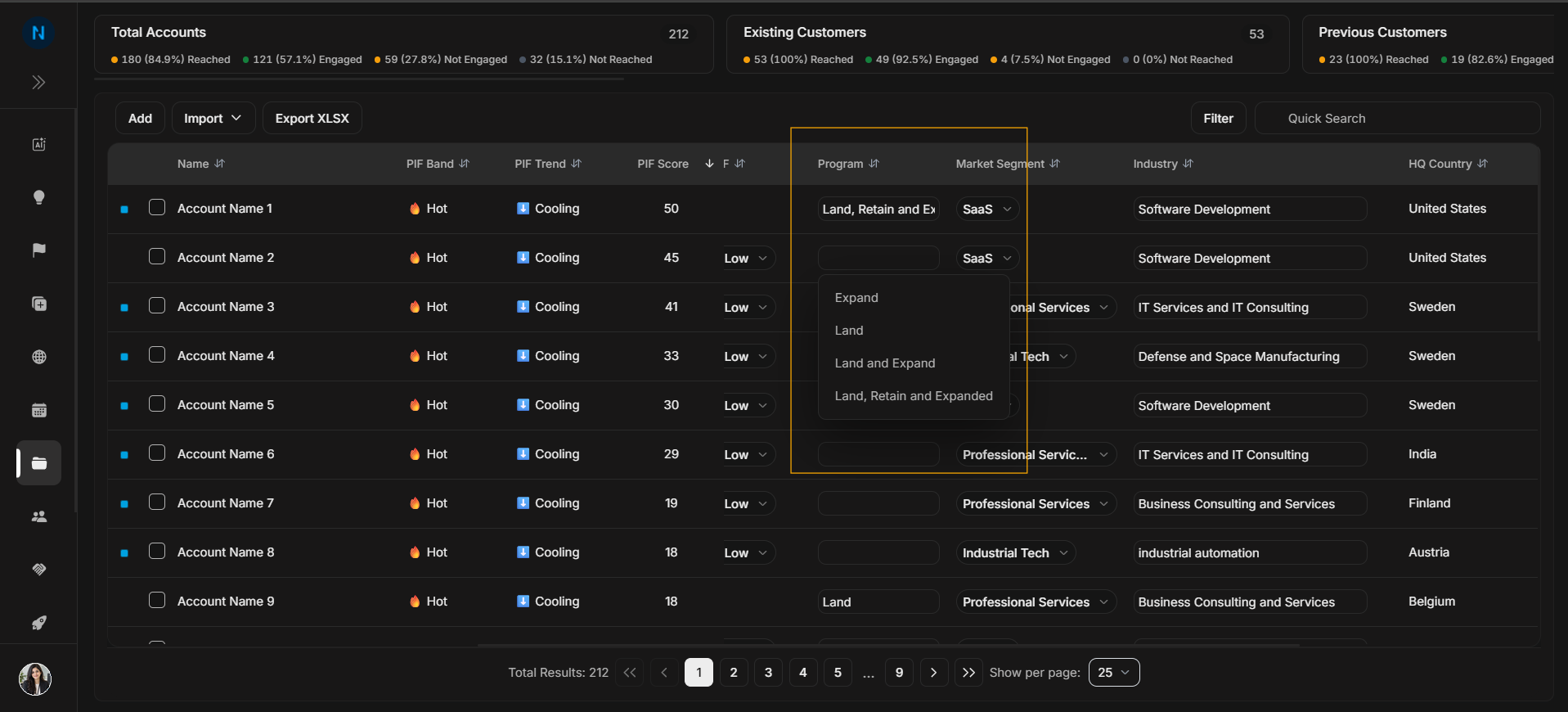Go to page 2 of results
The height and width of the screenshot is (712, 1568).
(x=734, y=673)
